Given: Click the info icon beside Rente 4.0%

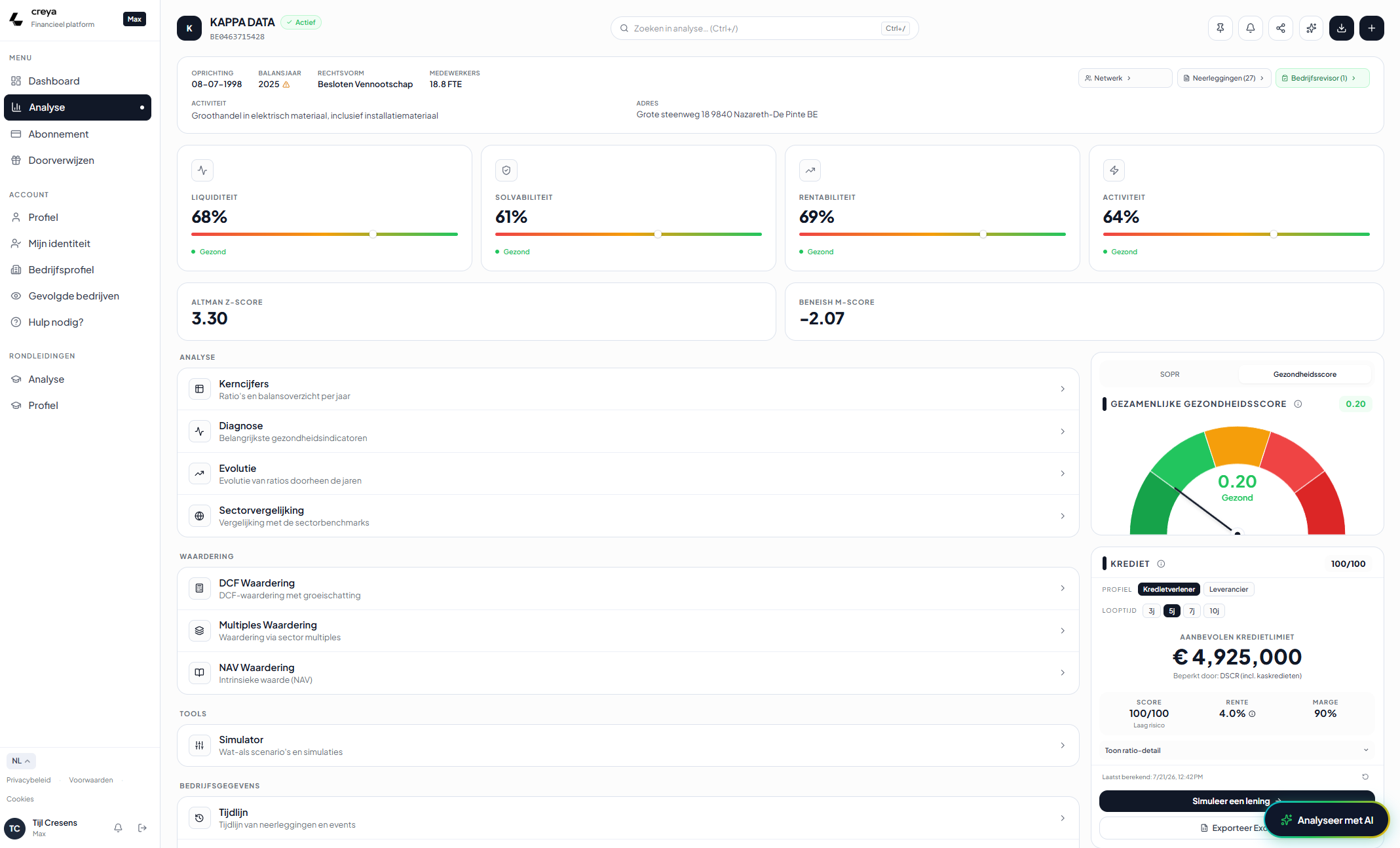Looking at the screenshot, I should (1252, 714).
